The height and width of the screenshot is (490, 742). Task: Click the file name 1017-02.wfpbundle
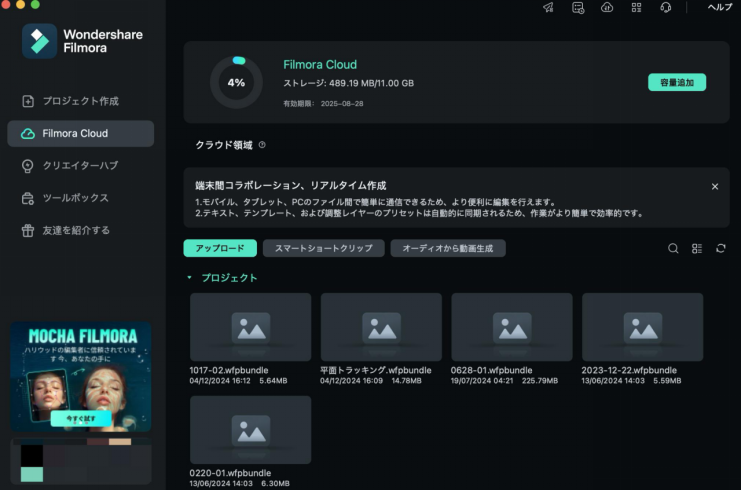229,370
